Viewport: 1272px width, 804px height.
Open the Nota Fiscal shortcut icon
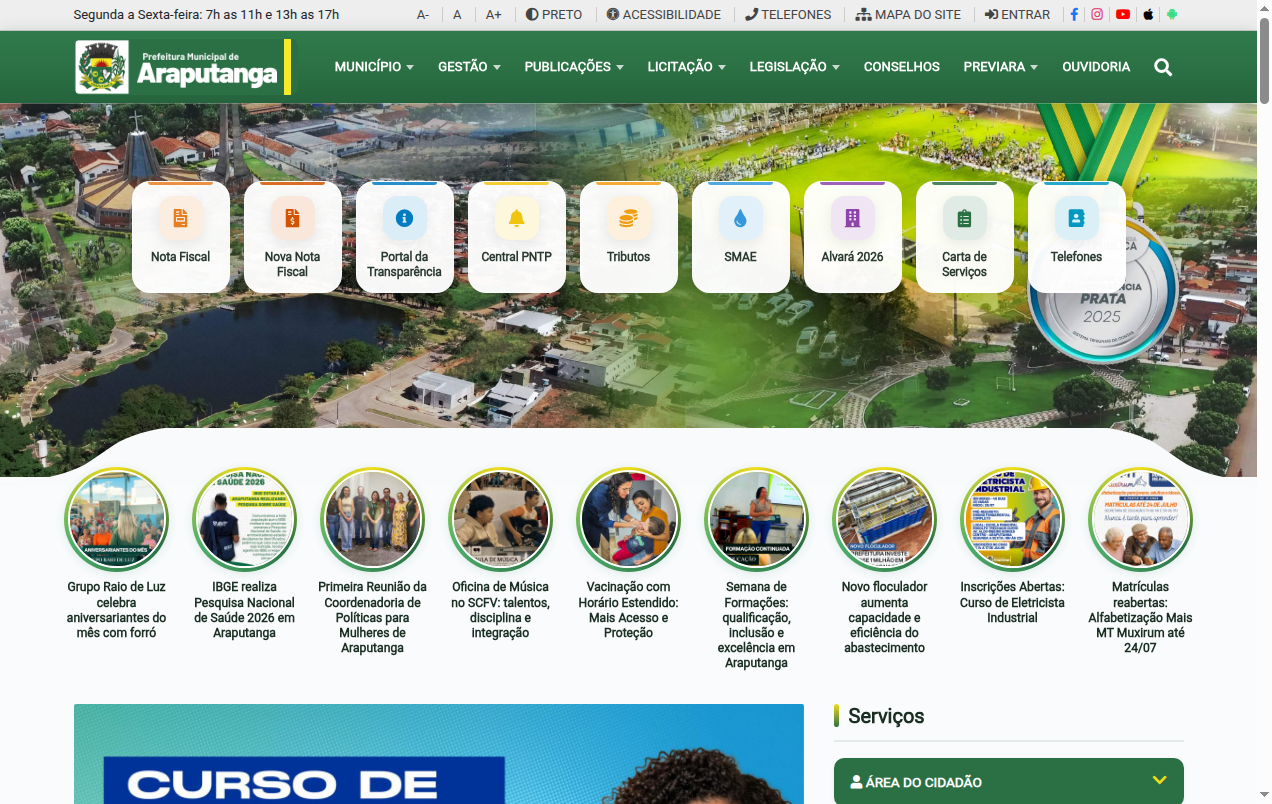[x=180, y=217]
